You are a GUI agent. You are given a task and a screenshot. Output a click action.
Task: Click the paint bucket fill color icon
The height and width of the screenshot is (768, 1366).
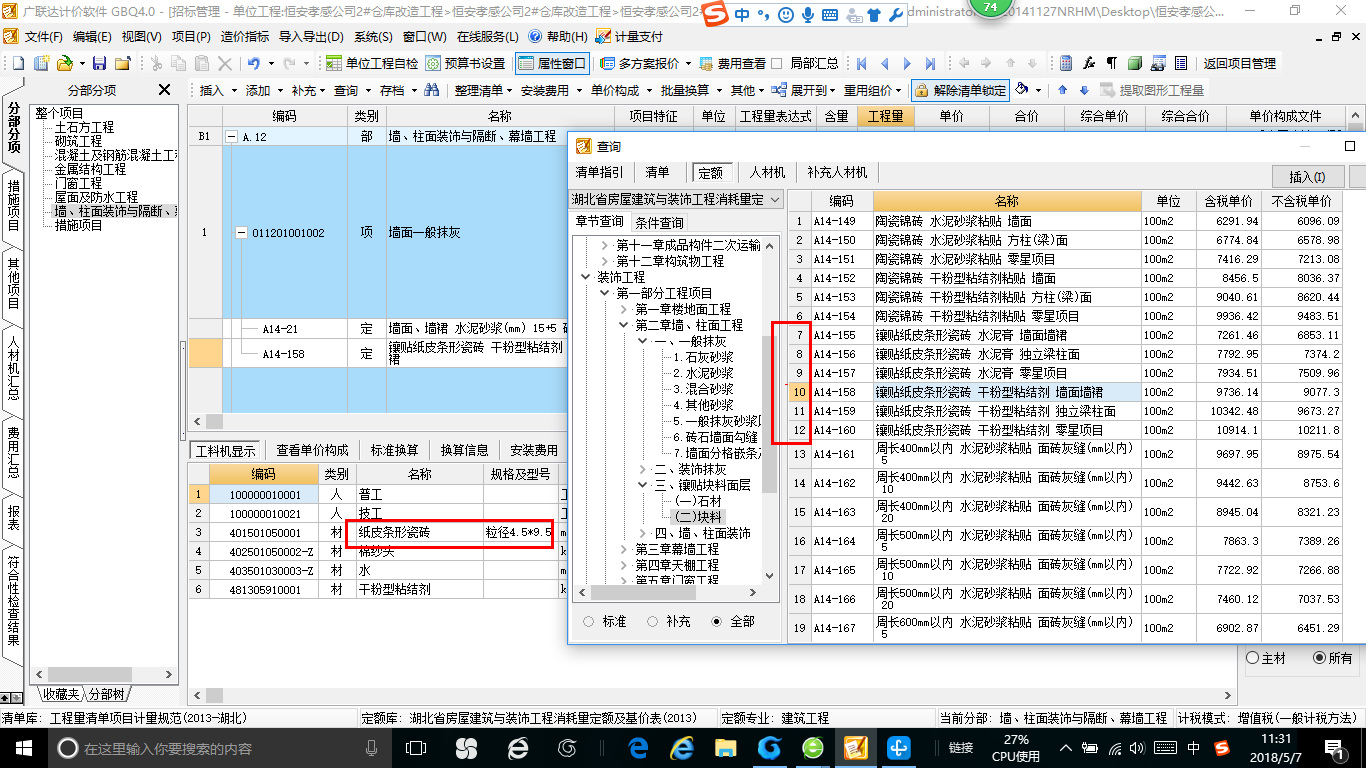pos(1022,90)
